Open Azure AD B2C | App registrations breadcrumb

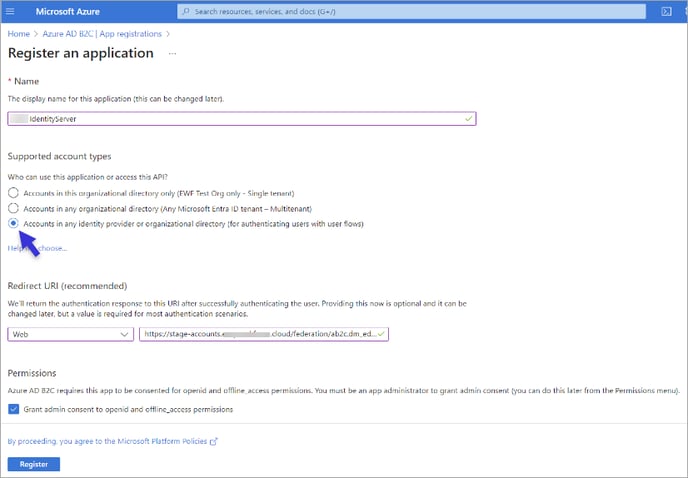[x=102, y=34]
